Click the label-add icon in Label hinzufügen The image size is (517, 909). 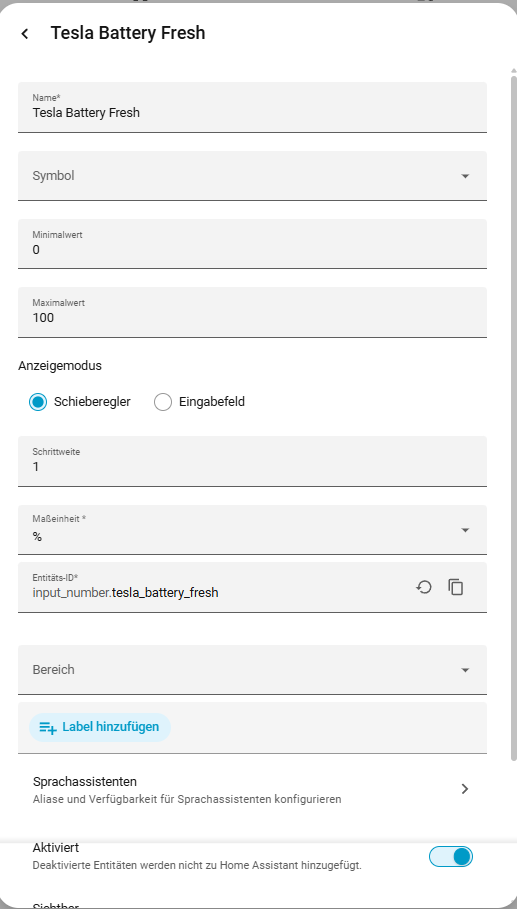click(48, 727)
